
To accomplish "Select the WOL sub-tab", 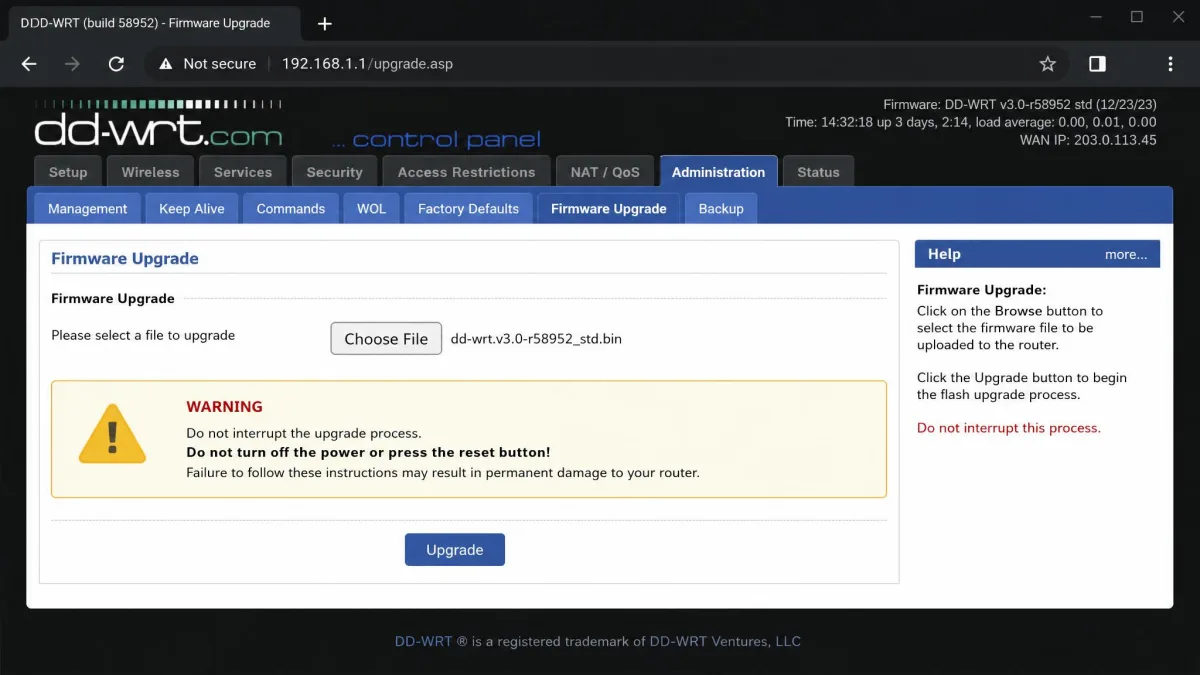I will (371, 209).
